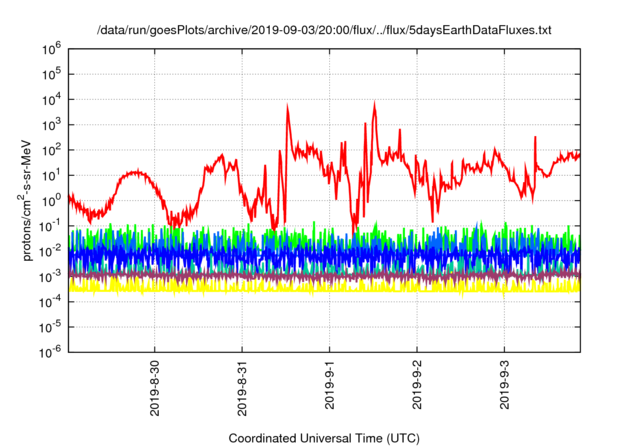Select the 10^2 y-axis label
Screen dimensions: 640x448
[x=51, y=151]
